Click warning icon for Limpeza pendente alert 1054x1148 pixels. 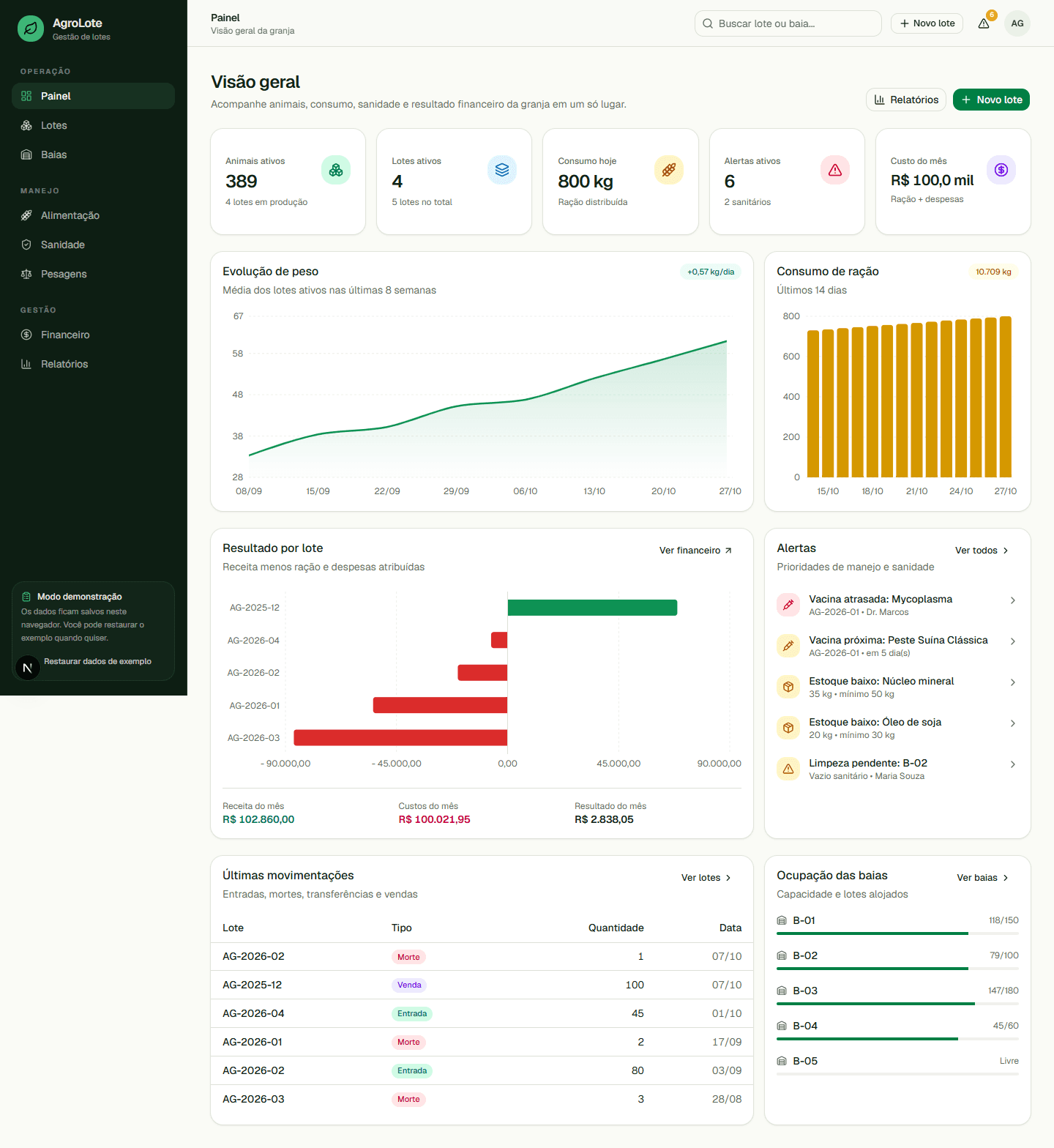(788, 769)
